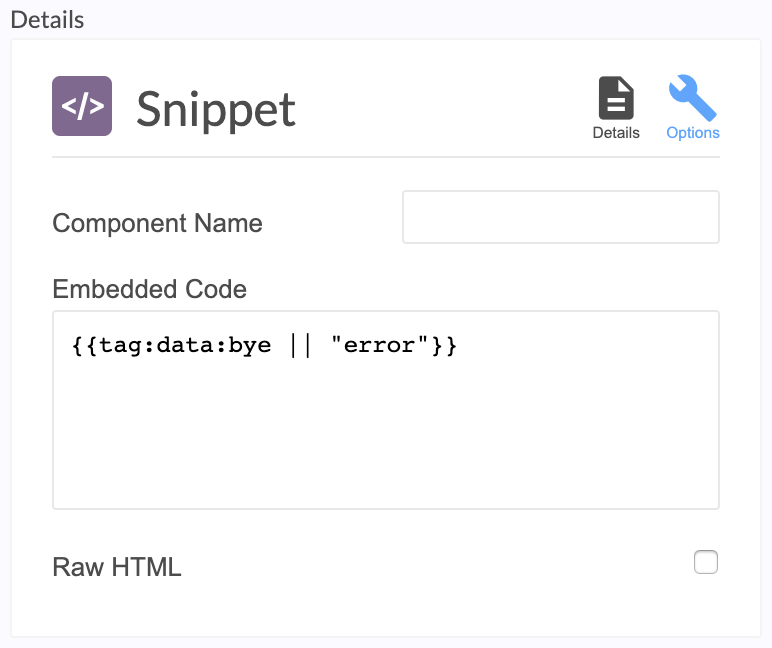Enable the Raw HTML checkbox
Viewport: 772px width, 648px height.
(x=706, y=562)
